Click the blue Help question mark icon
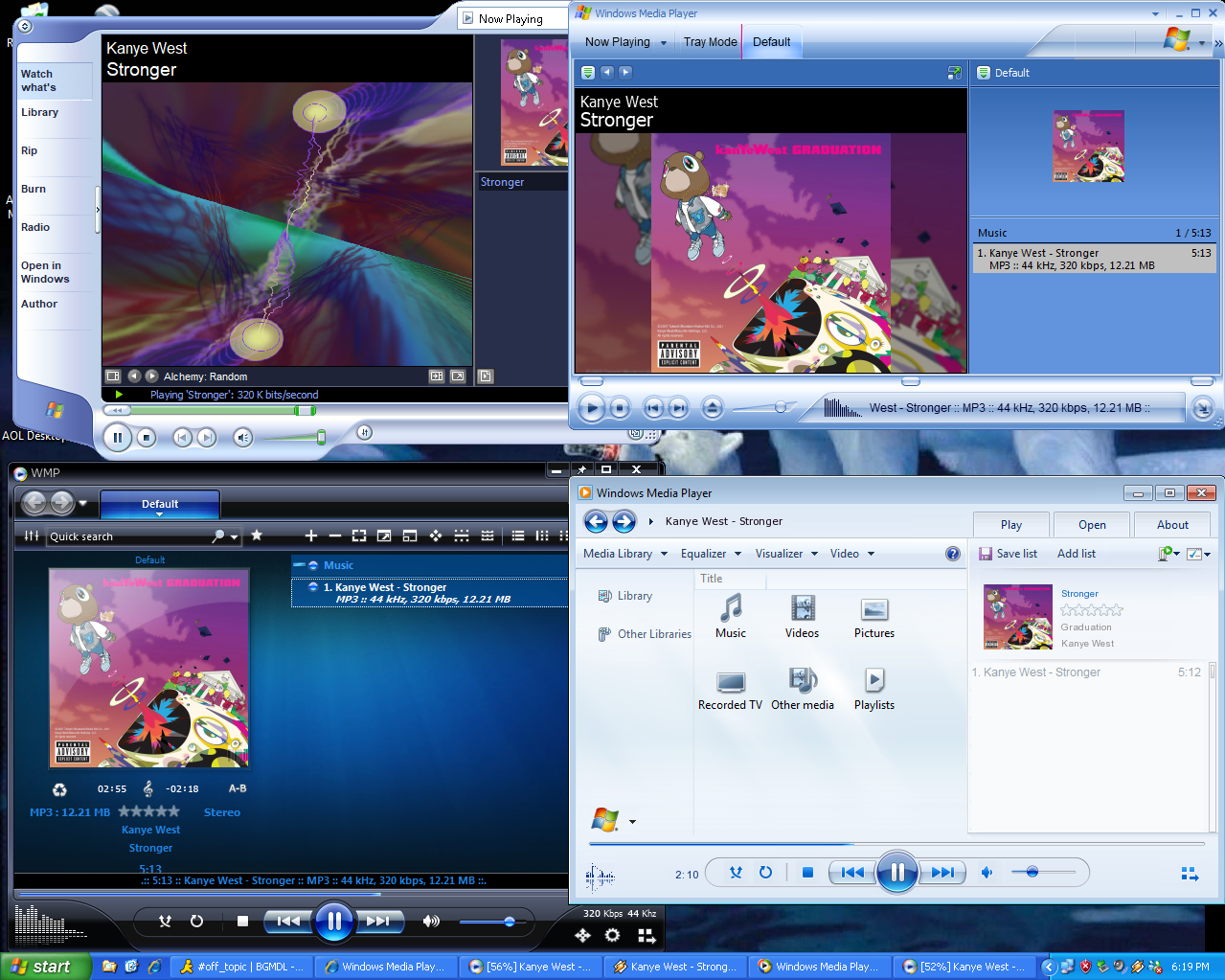 point(953,554)
